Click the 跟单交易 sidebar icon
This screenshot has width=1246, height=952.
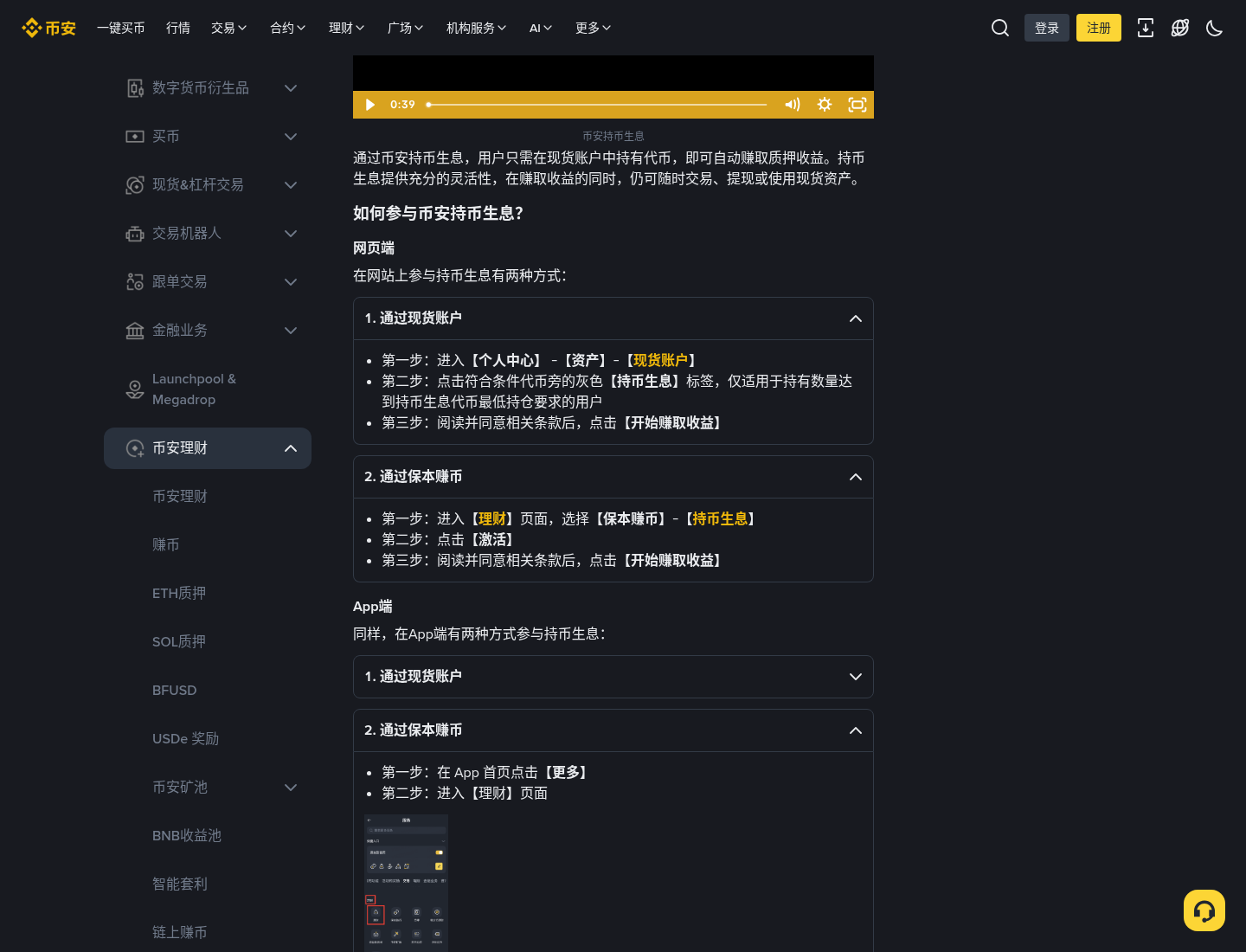(135, 282)
